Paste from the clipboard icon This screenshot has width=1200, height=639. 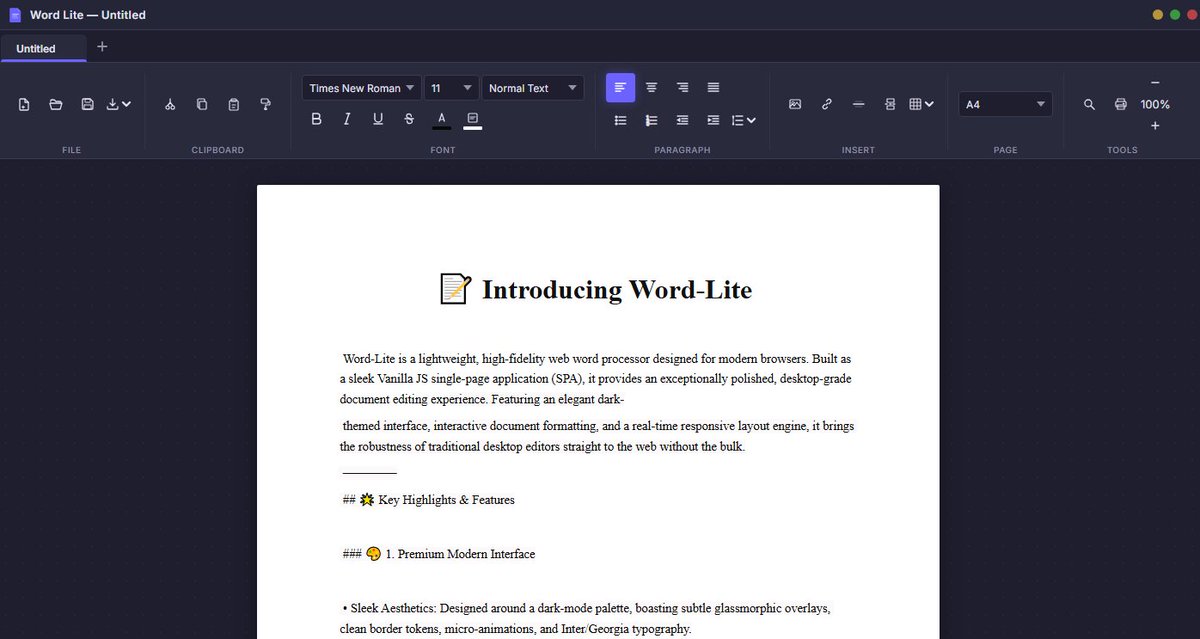point(233,104)
